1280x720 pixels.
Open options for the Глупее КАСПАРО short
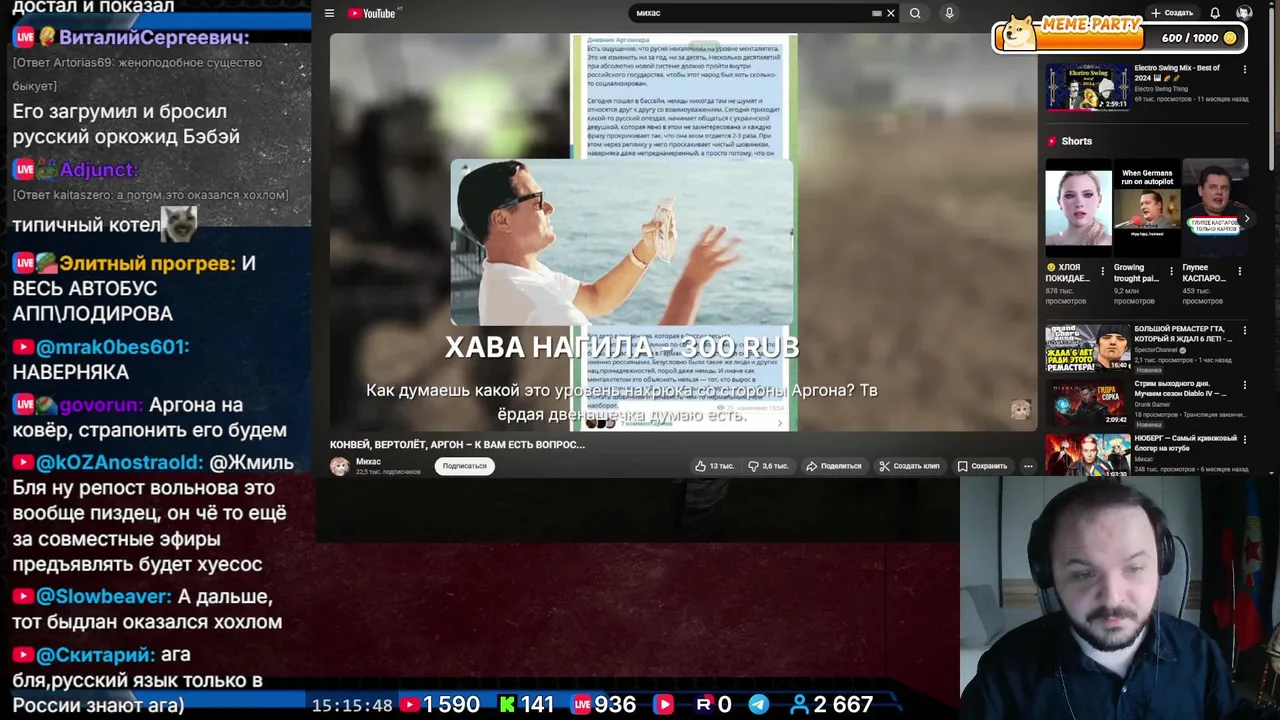[x=1240, y=271]
